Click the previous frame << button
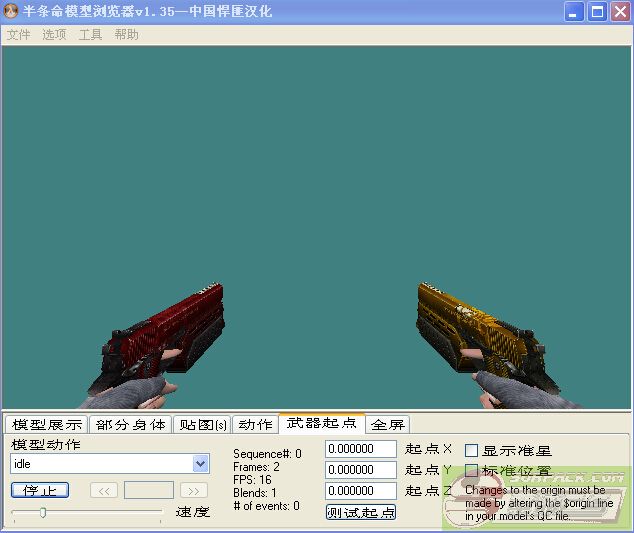This screenshot has width=634, height=533. [x=104, y=490]
